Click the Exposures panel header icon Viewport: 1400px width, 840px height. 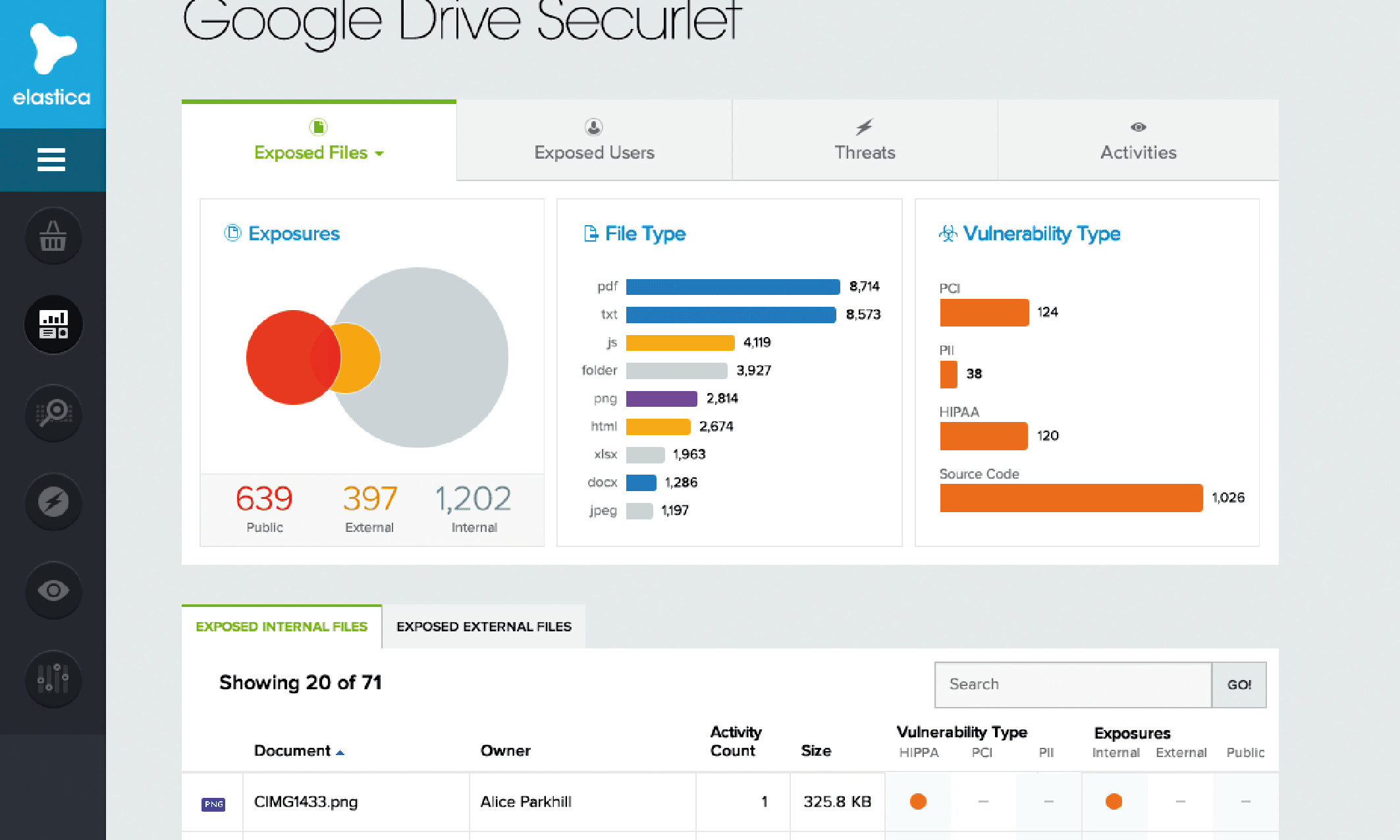pos(232,233)
